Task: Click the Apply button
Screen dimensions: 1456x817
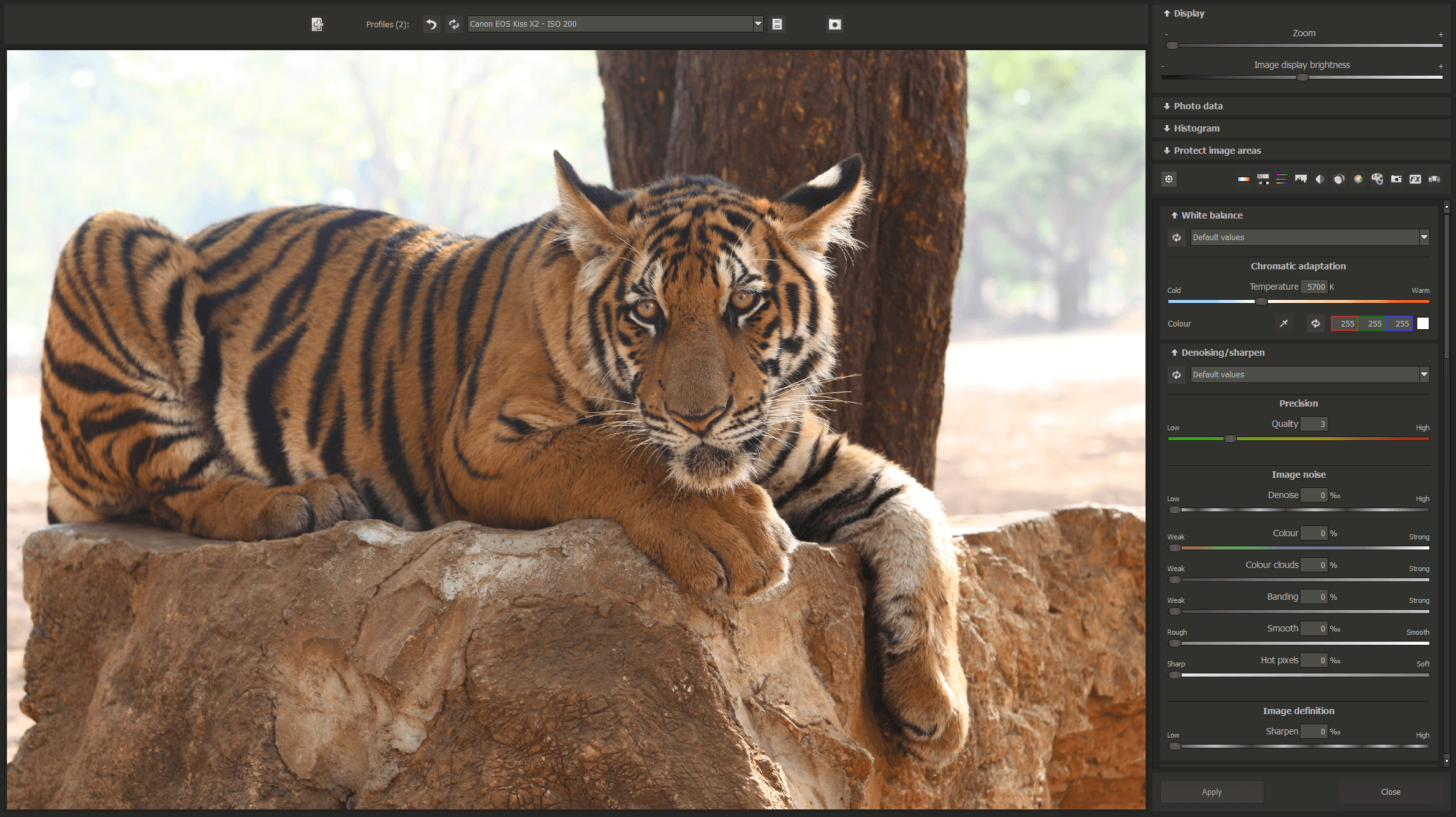Action: coord(1212,792)
